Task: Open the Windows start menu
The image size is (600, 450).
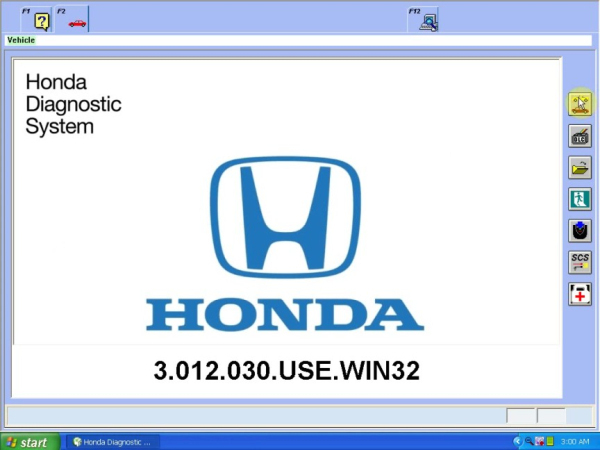Action: coord(30,442)
